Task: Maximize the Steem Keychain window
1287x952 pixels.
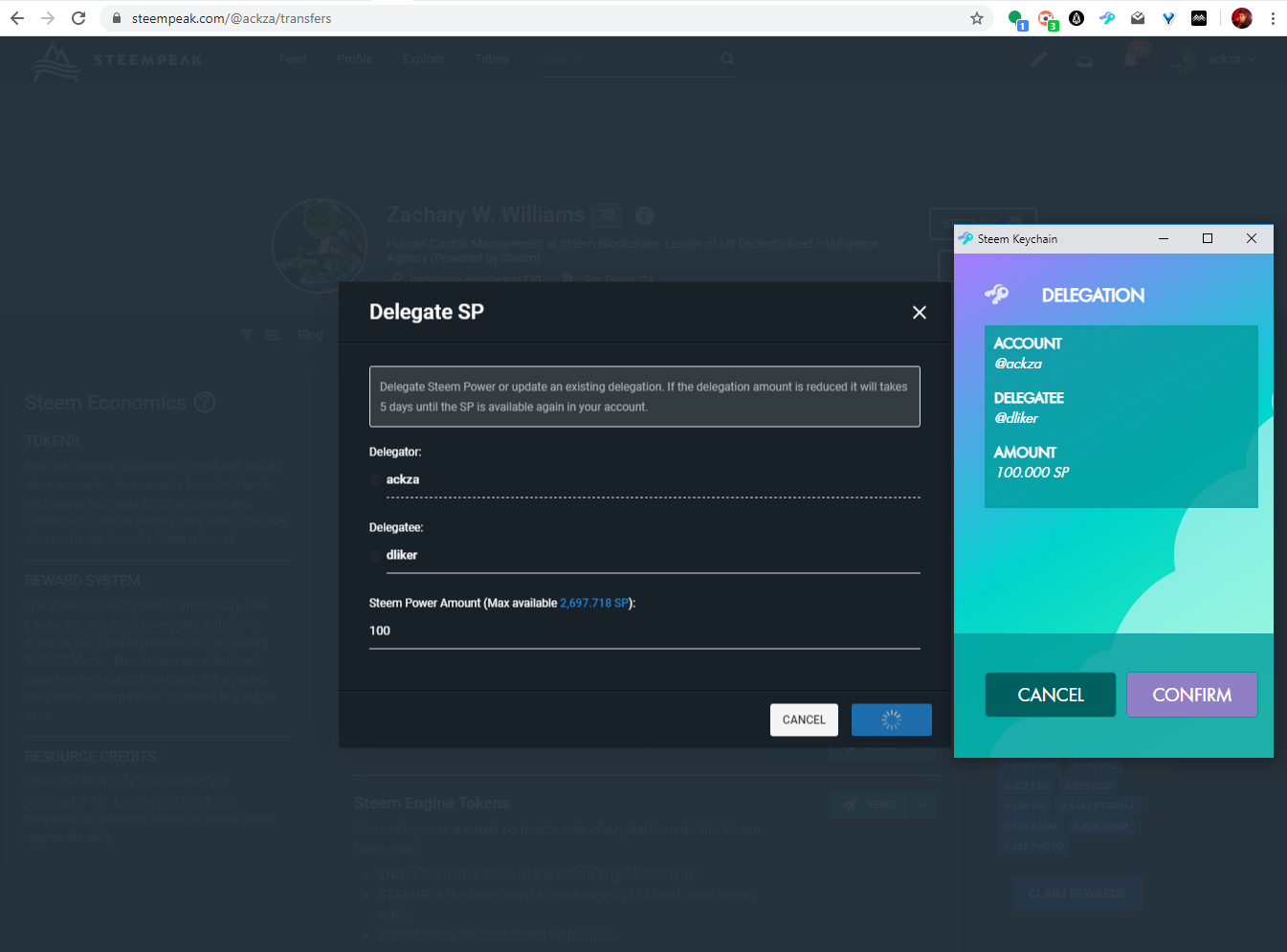Action: 1208,238
